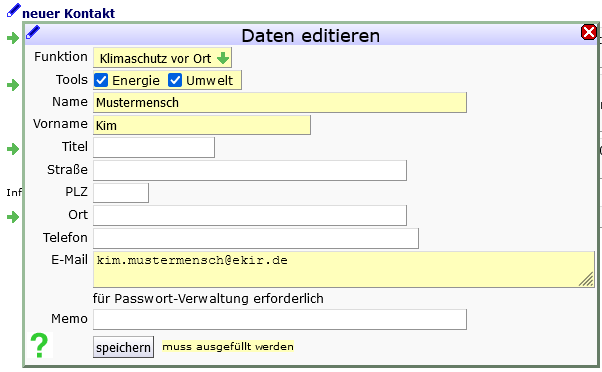The image size is (602, 372).
Task: Click the E-Mail textarea resize handle
Action: coord(586,279)
